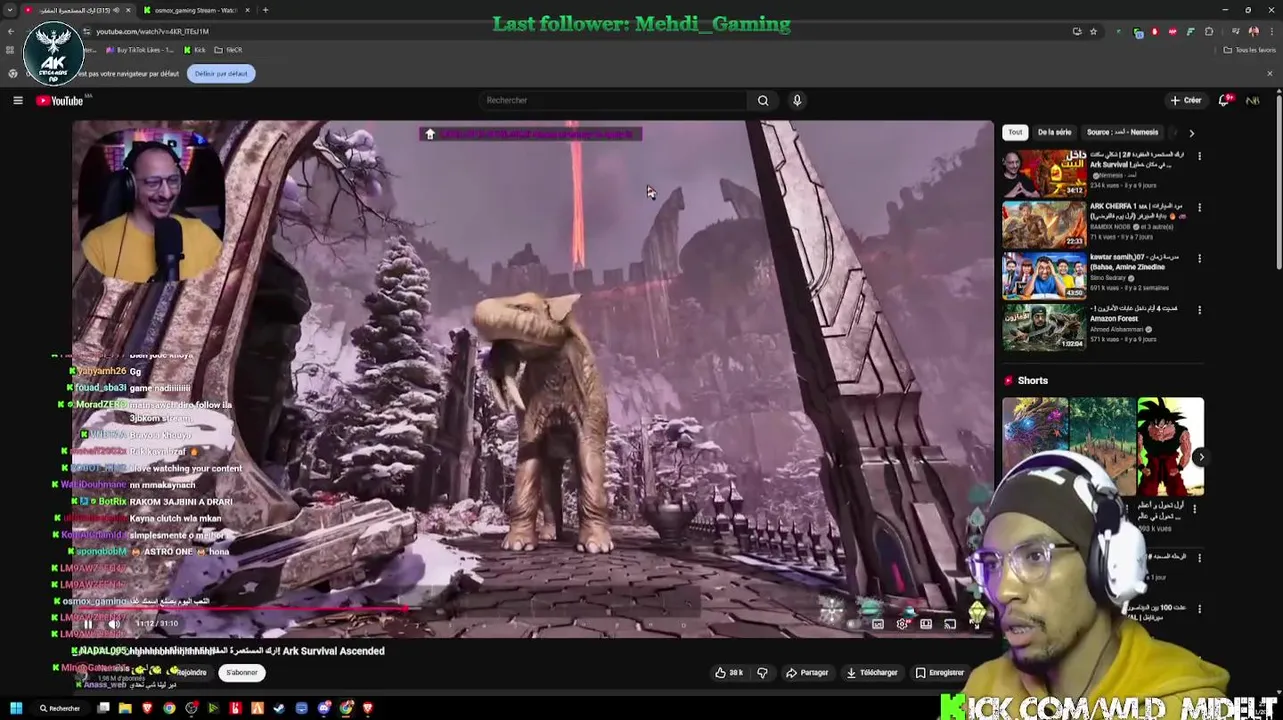Show next Shorts with the arrow
Screen dimensions: 1283x720
pyautogui.click(x=1201, y=457)
